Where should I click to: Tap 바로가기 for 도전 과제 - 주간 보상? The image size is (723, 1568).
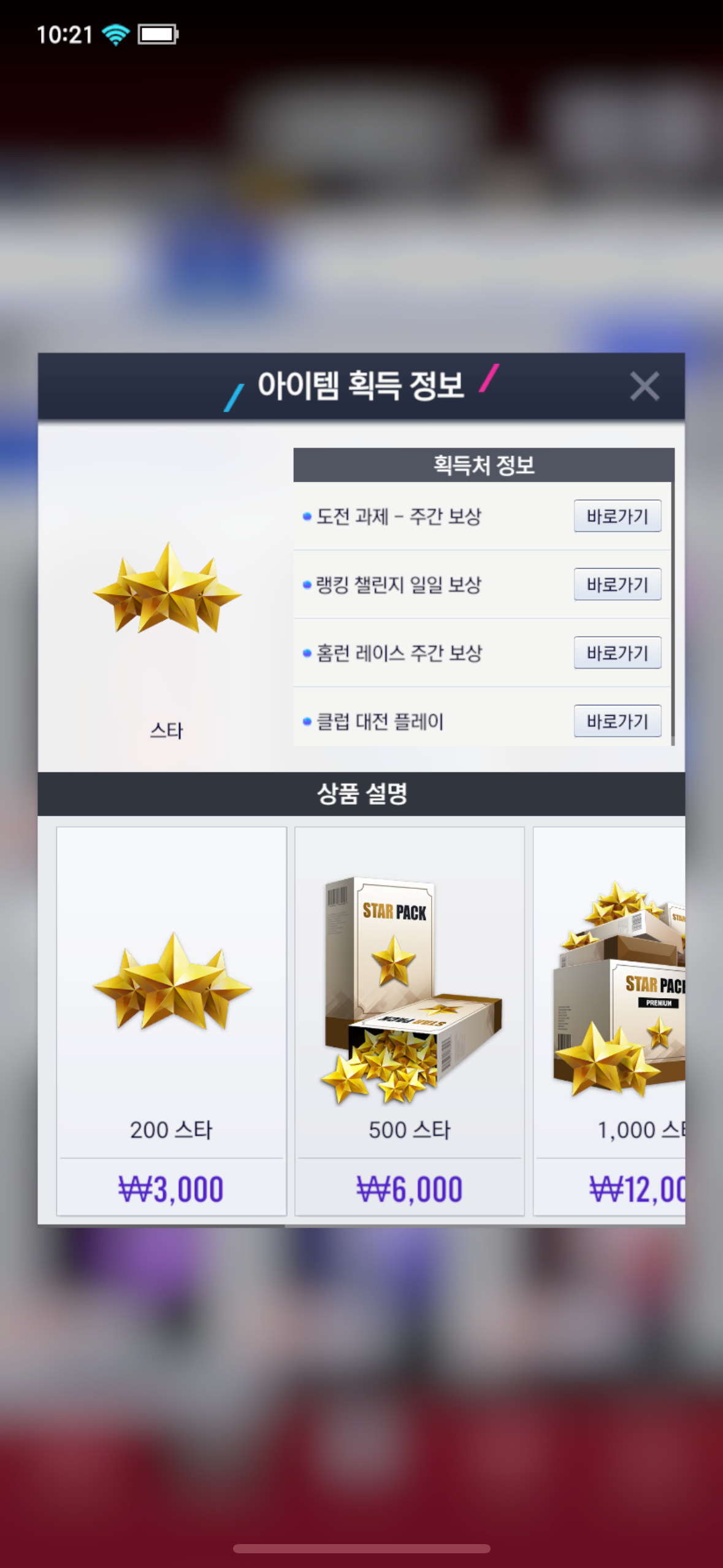coord(618,516)
